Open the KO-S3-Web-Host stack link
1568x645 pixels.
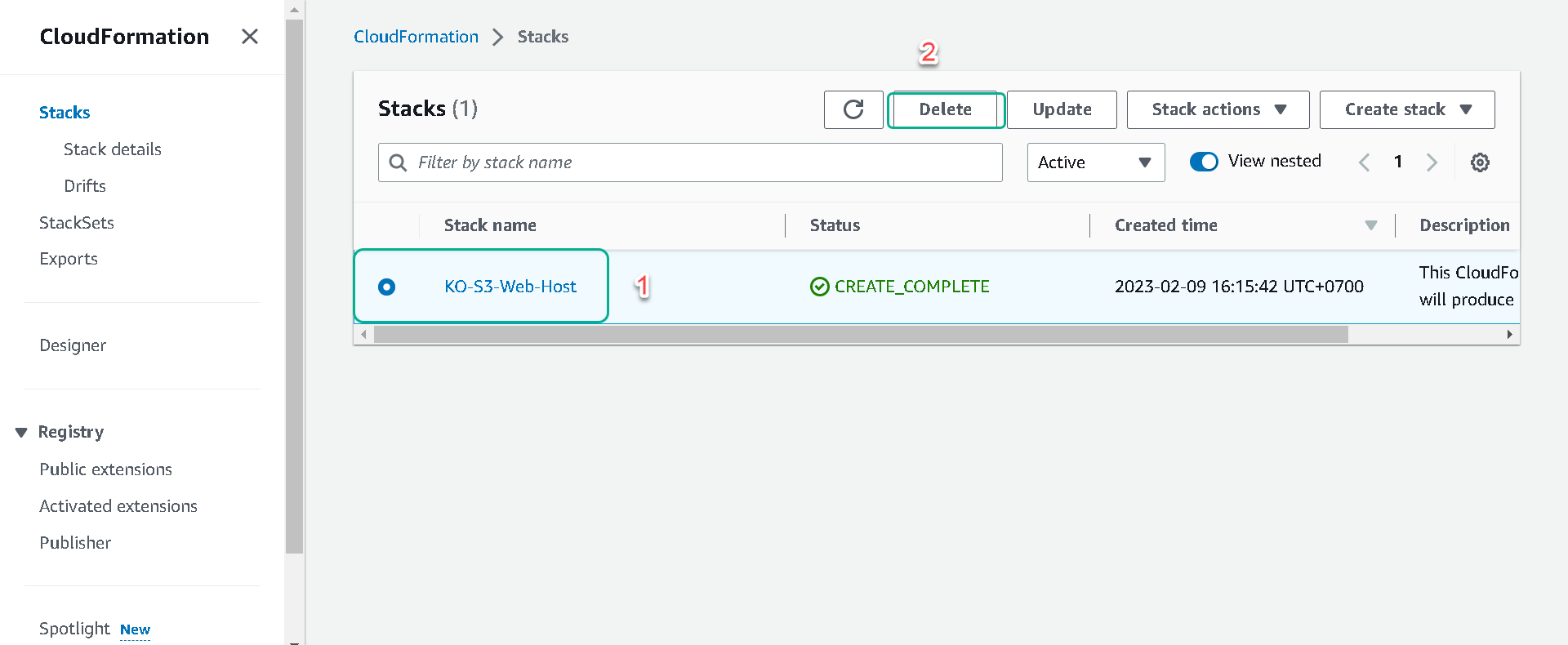pos(510,287)
